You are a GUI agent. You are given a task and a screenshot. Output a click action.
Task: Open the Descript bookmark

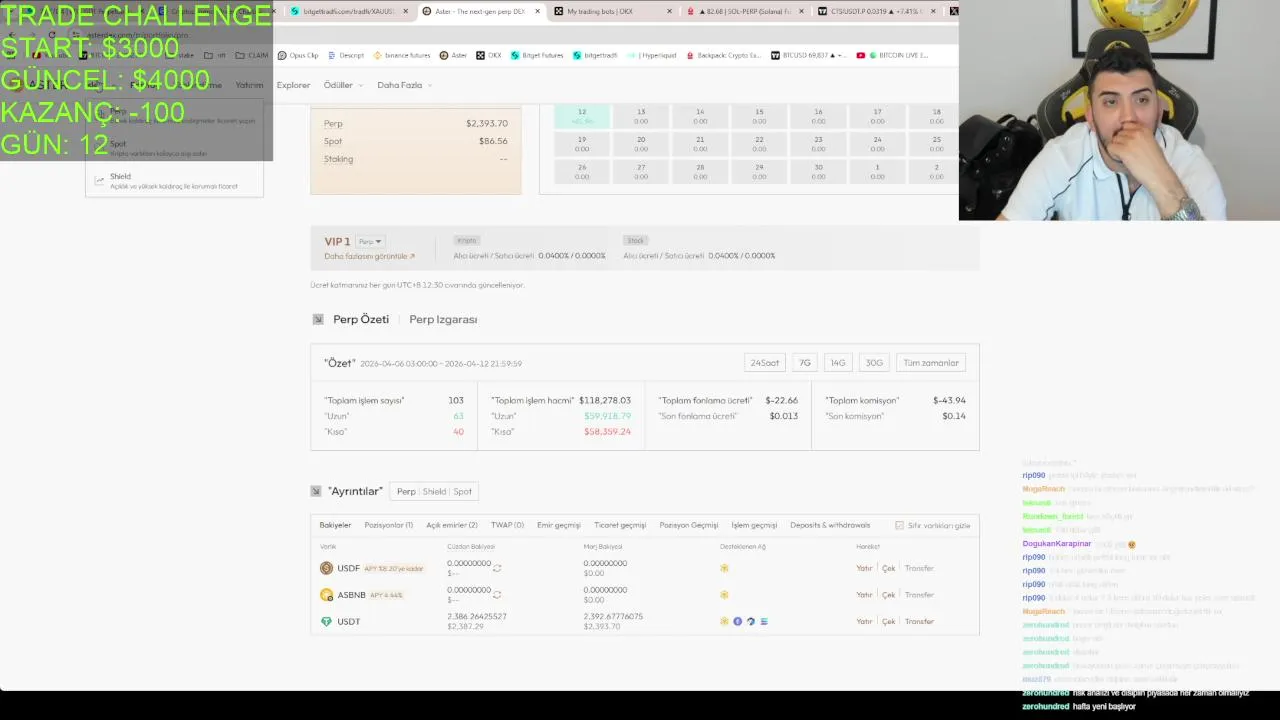(x=346, y=55)
